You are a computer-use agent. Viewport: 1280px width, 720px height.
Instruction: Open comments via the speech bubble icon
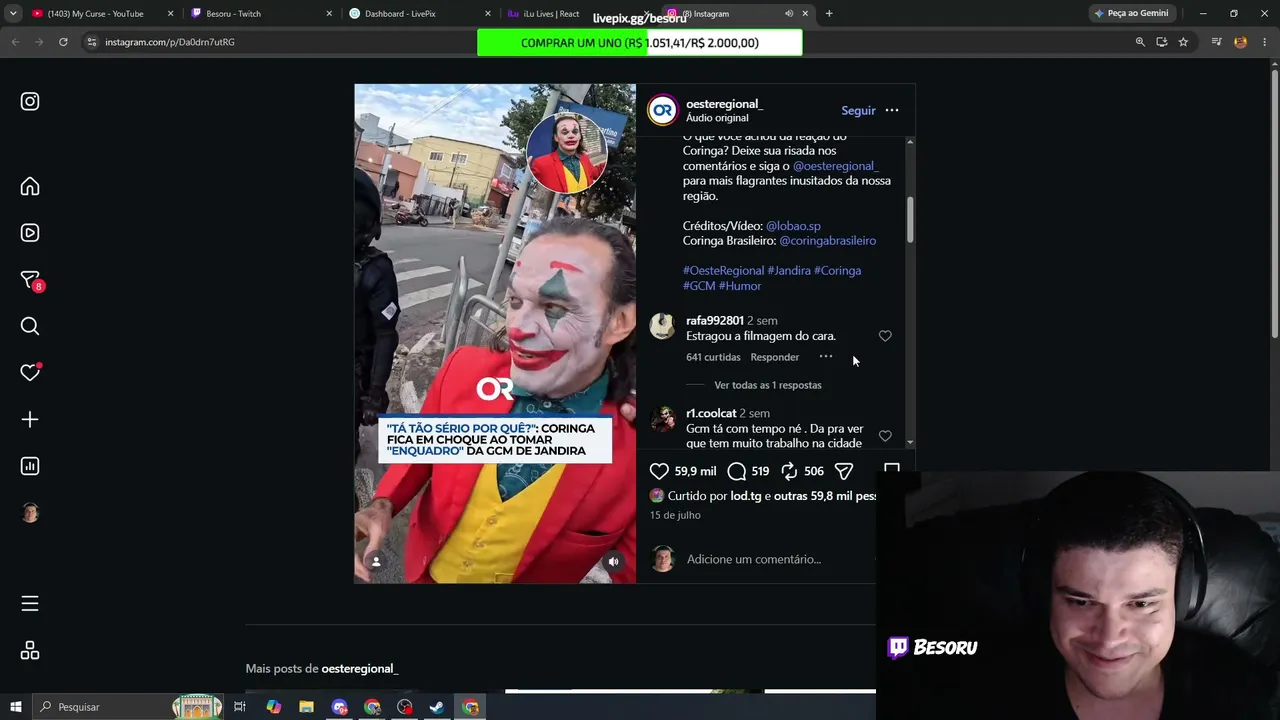tap(737, 471)
